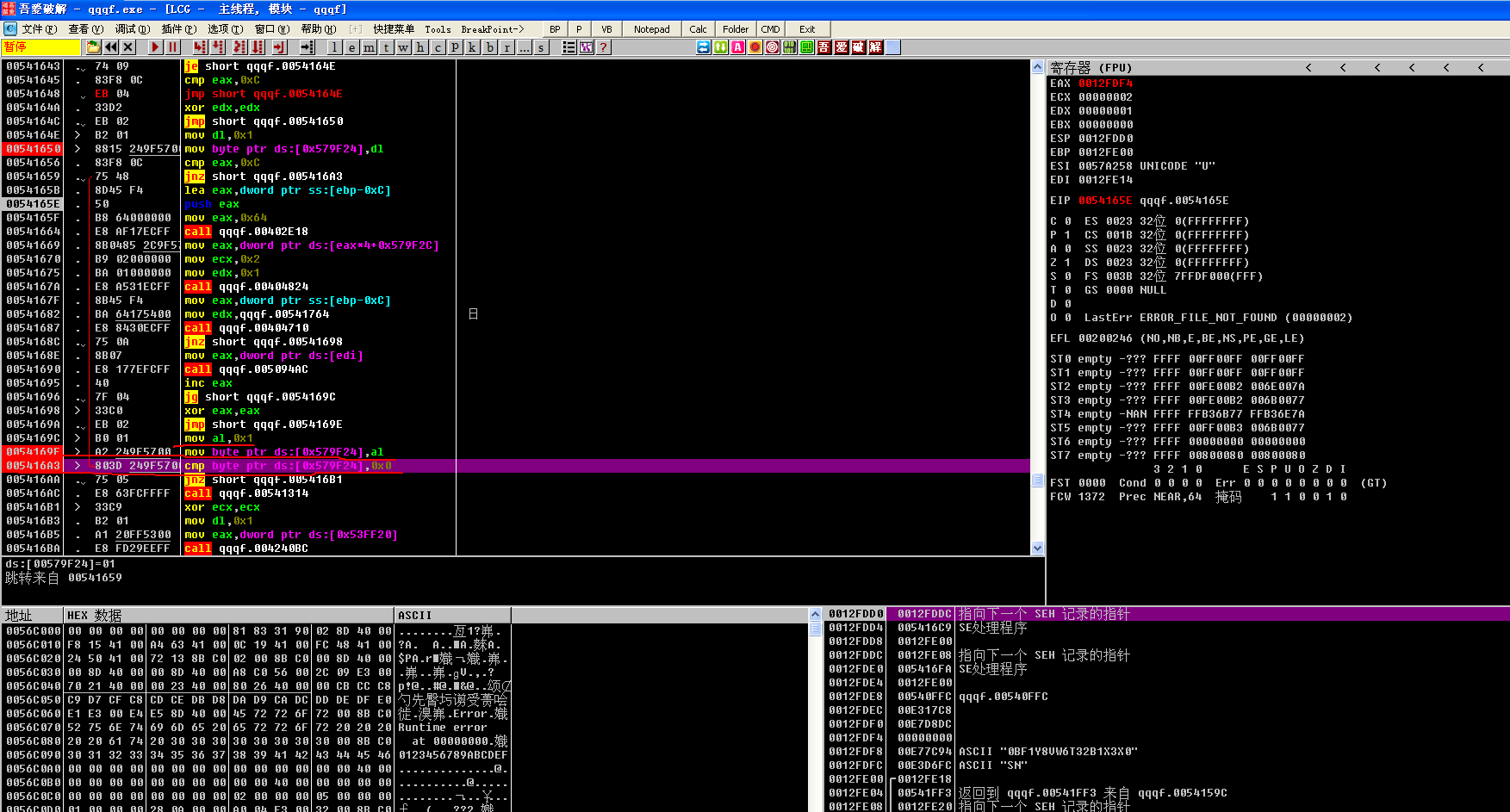Open help with red question mark icon
Screen dimensions: 1510x812
(604, 47)
